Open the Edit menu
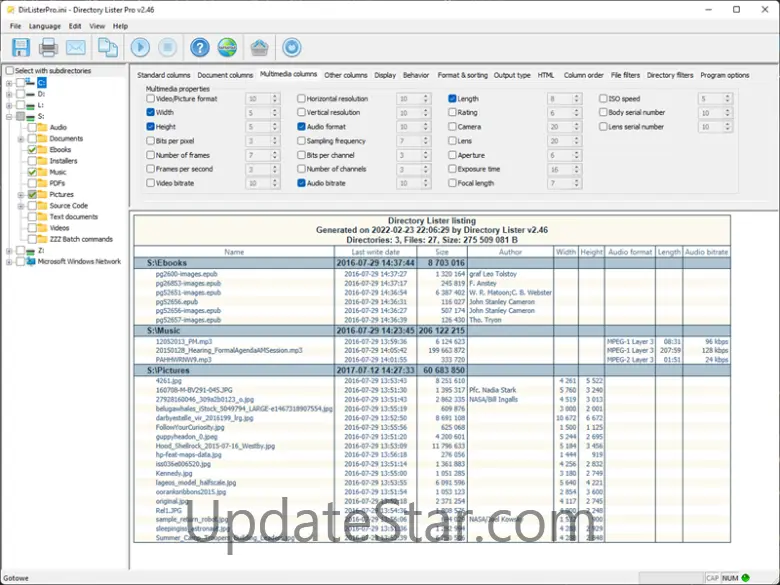This screenshot has width=780, height=585. pyautogui.click(x=75, y=26)
